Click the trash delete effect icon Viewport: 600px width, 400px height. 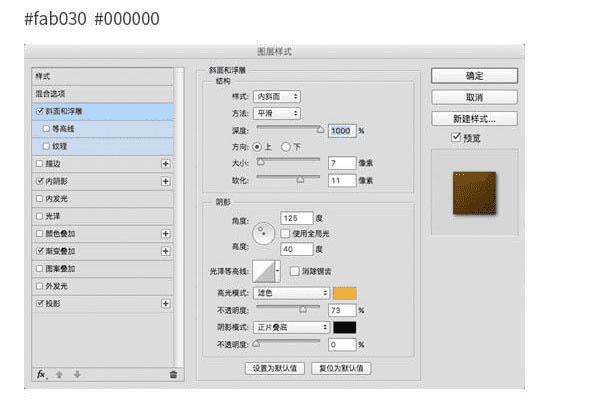click(173, 374)
